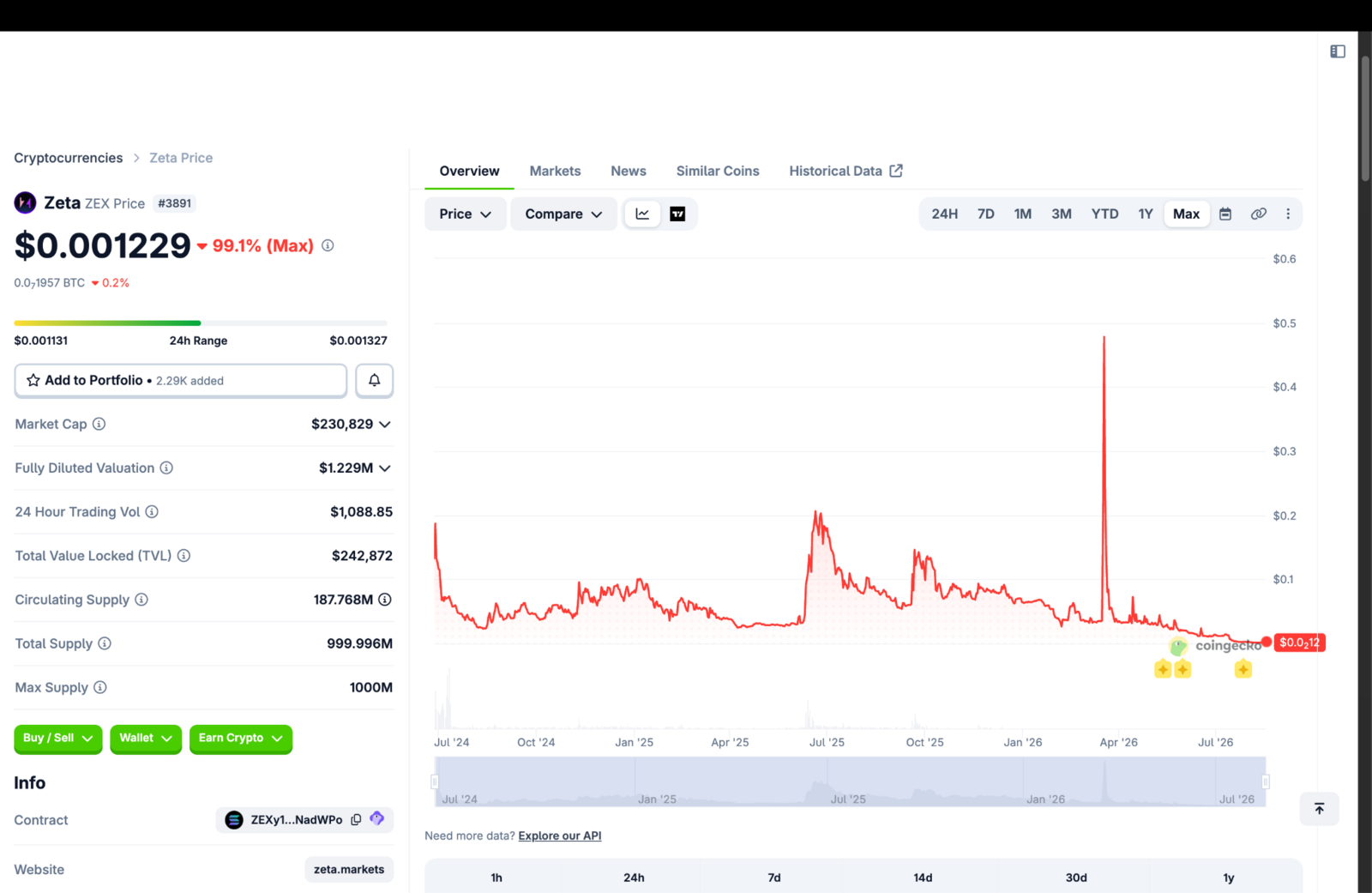Switch to TradingView chart view
This screenshot has width=1372, height=893.
coord(677,214)
